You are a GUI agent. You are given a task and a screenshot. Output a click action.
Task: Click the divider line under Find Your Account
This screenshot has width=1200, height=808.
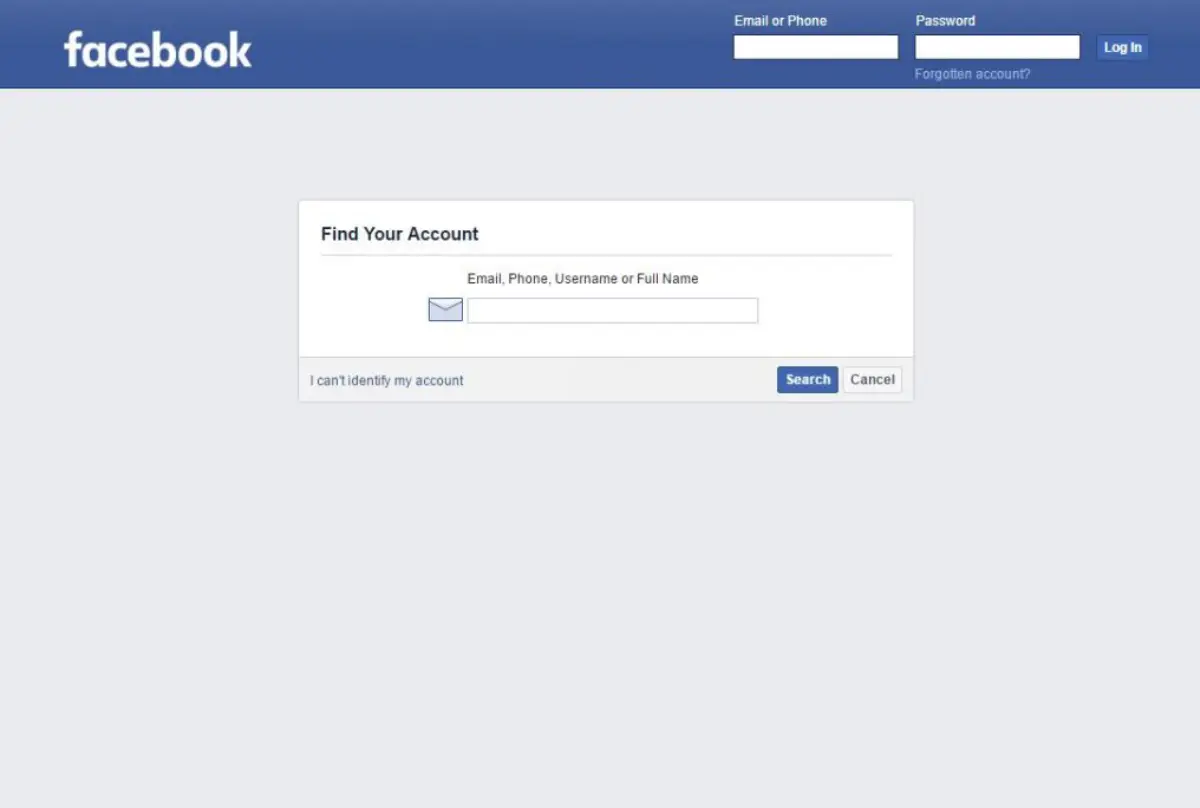pos(606,255)
